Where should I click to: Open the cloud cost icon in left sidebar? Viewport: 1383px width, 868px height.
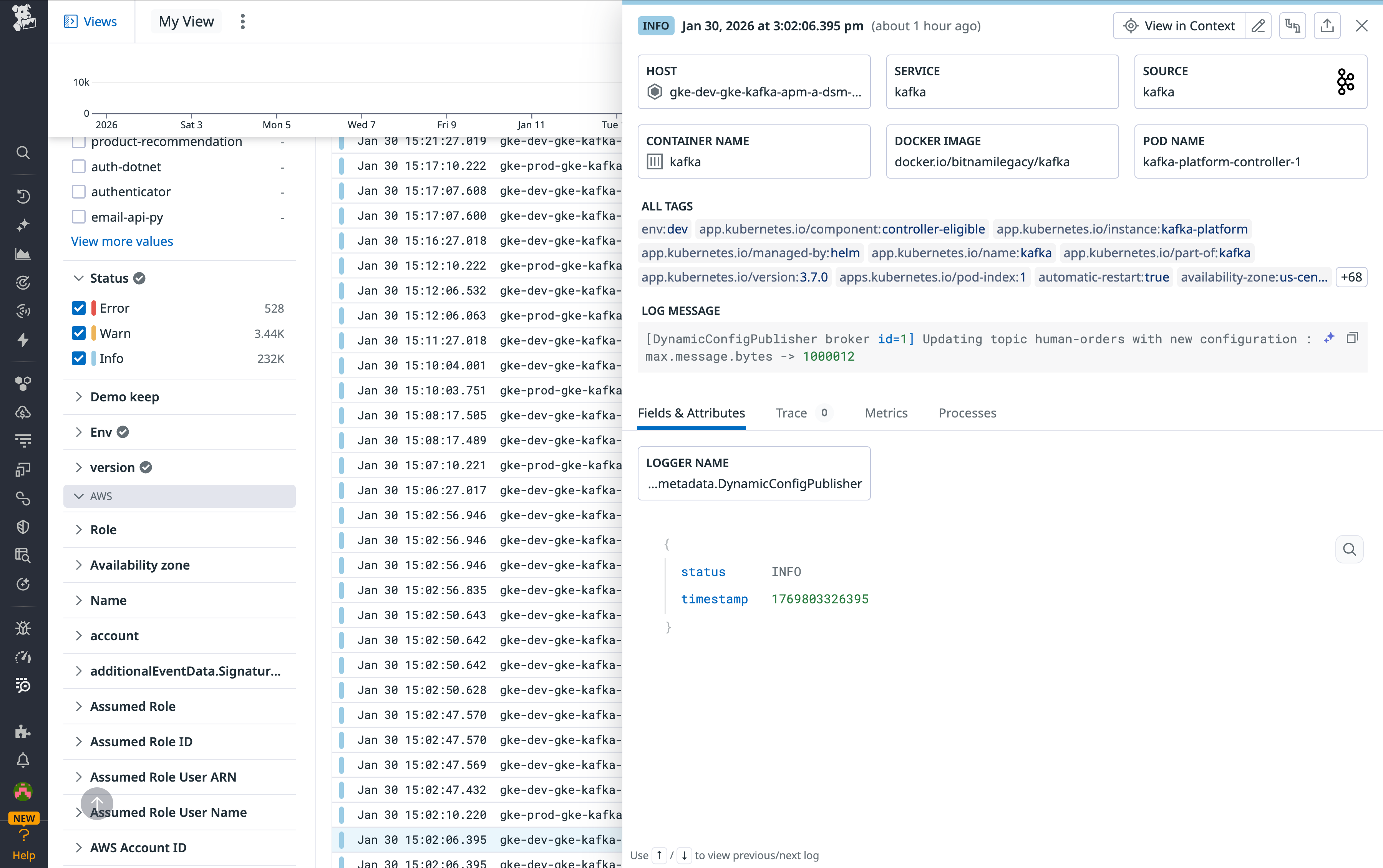click(x=23, y=412)
